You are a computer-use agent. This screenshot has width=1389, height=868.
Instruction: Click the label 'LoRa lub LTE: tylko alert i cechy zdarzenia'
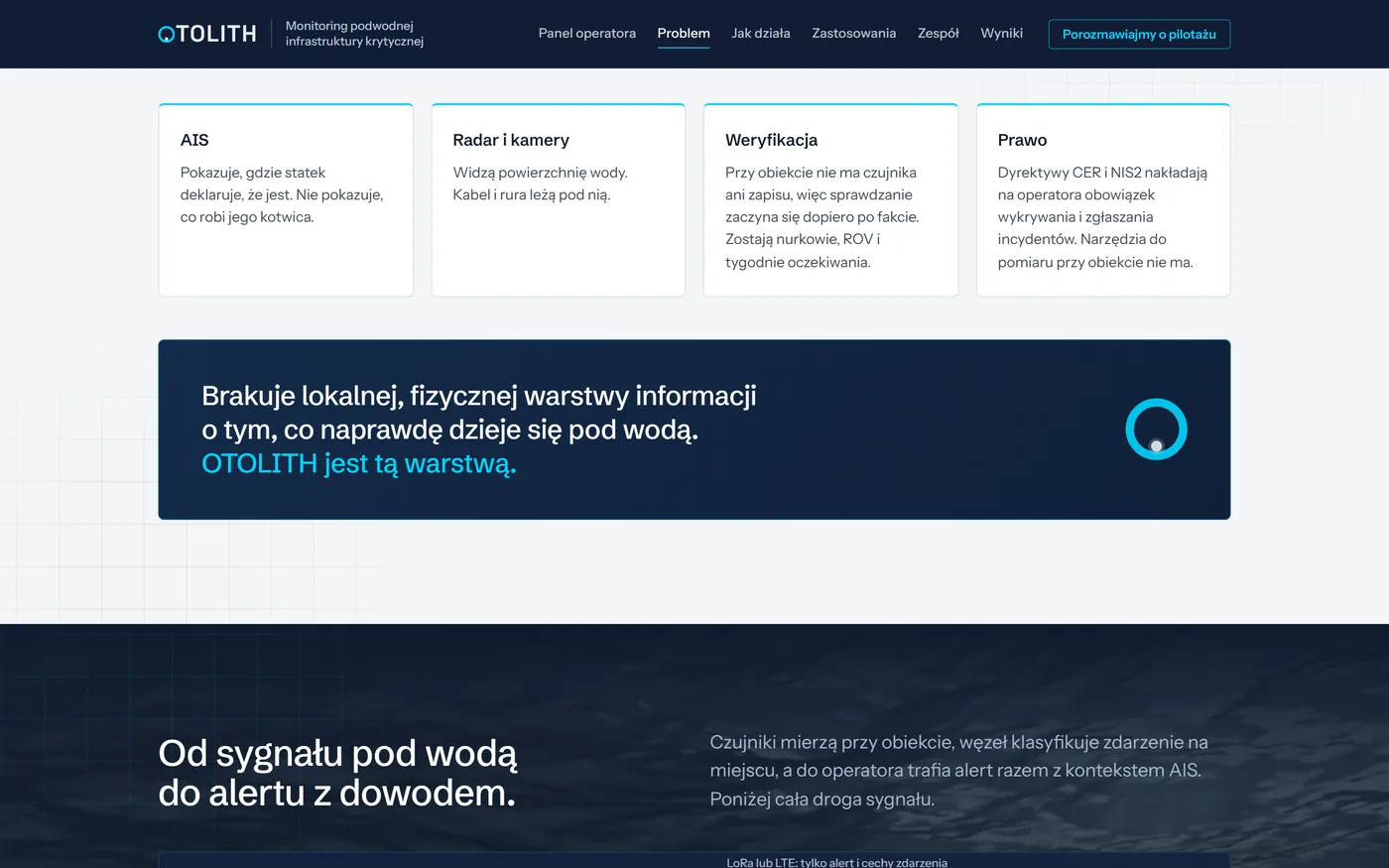coord(837,862)
